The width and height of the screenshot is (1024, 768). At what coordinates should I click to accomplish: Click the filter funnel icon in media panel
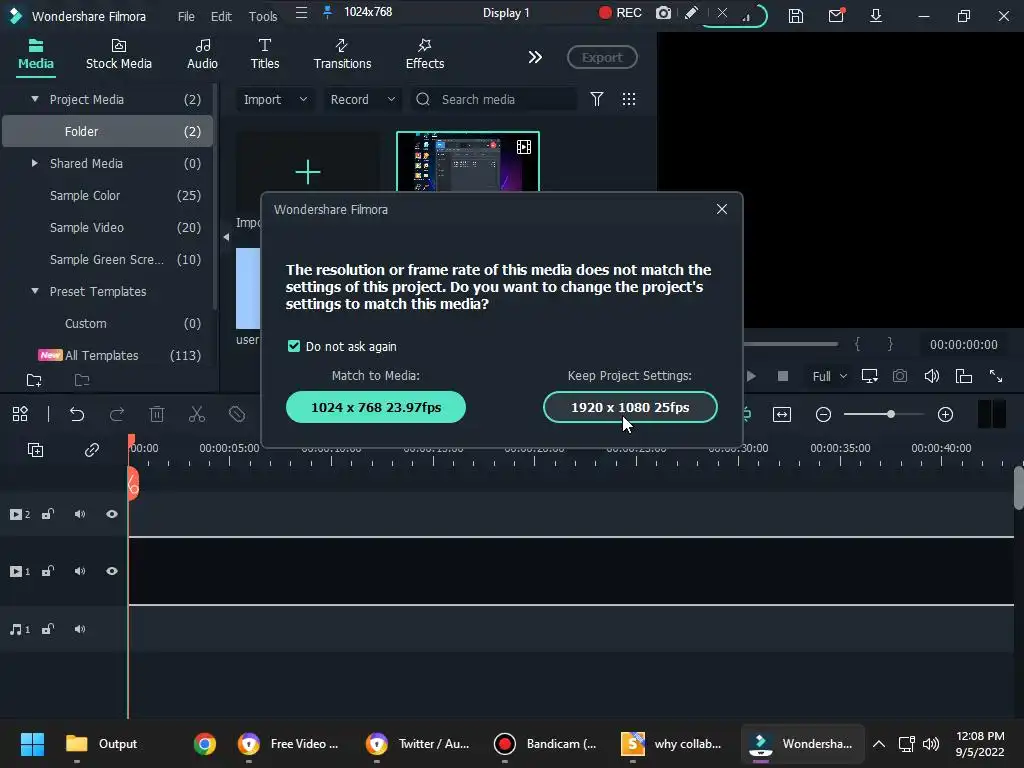click(596, 99)
